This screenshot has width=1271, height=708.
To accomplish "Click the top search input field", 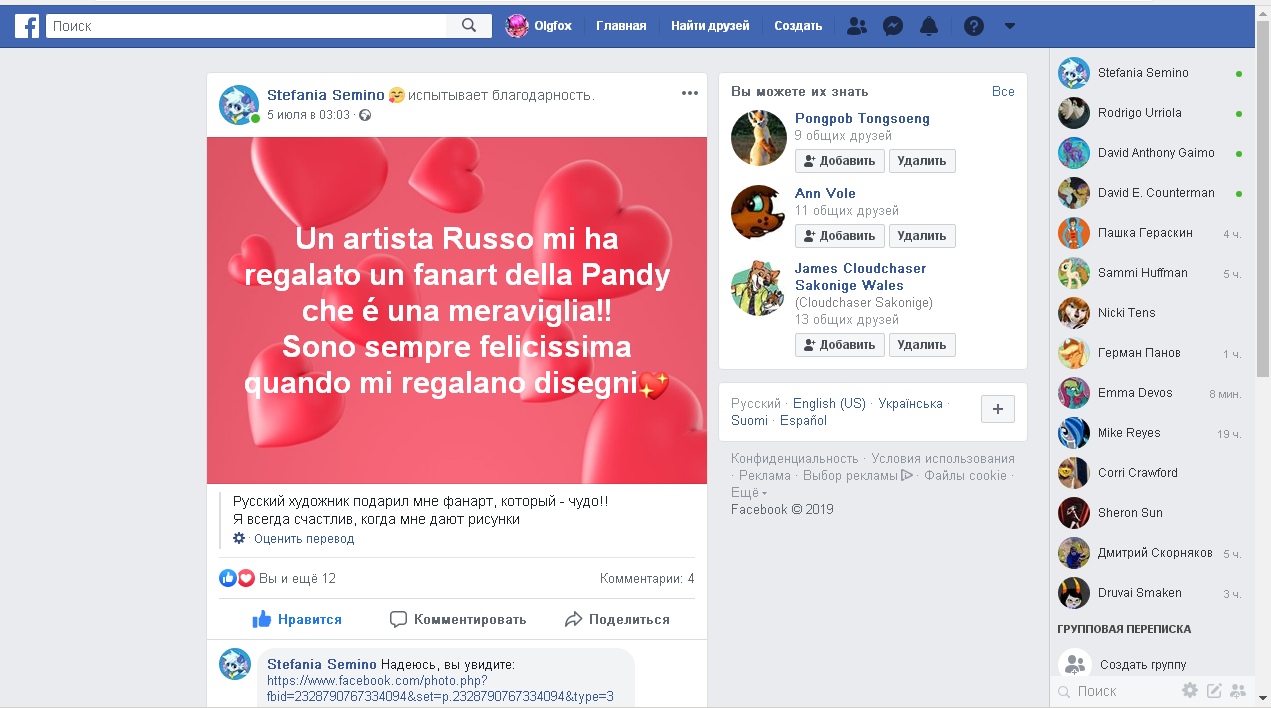I will (250, 26).
